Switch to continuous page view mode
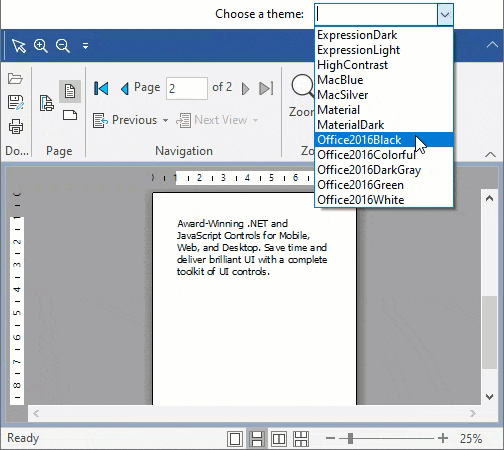The width and height of the screenshot is (504, 450). [x=257, y=439]
